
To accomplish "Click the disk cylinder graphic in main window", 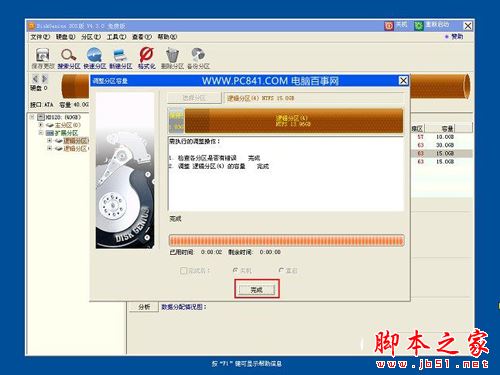I will click(440, 86).
